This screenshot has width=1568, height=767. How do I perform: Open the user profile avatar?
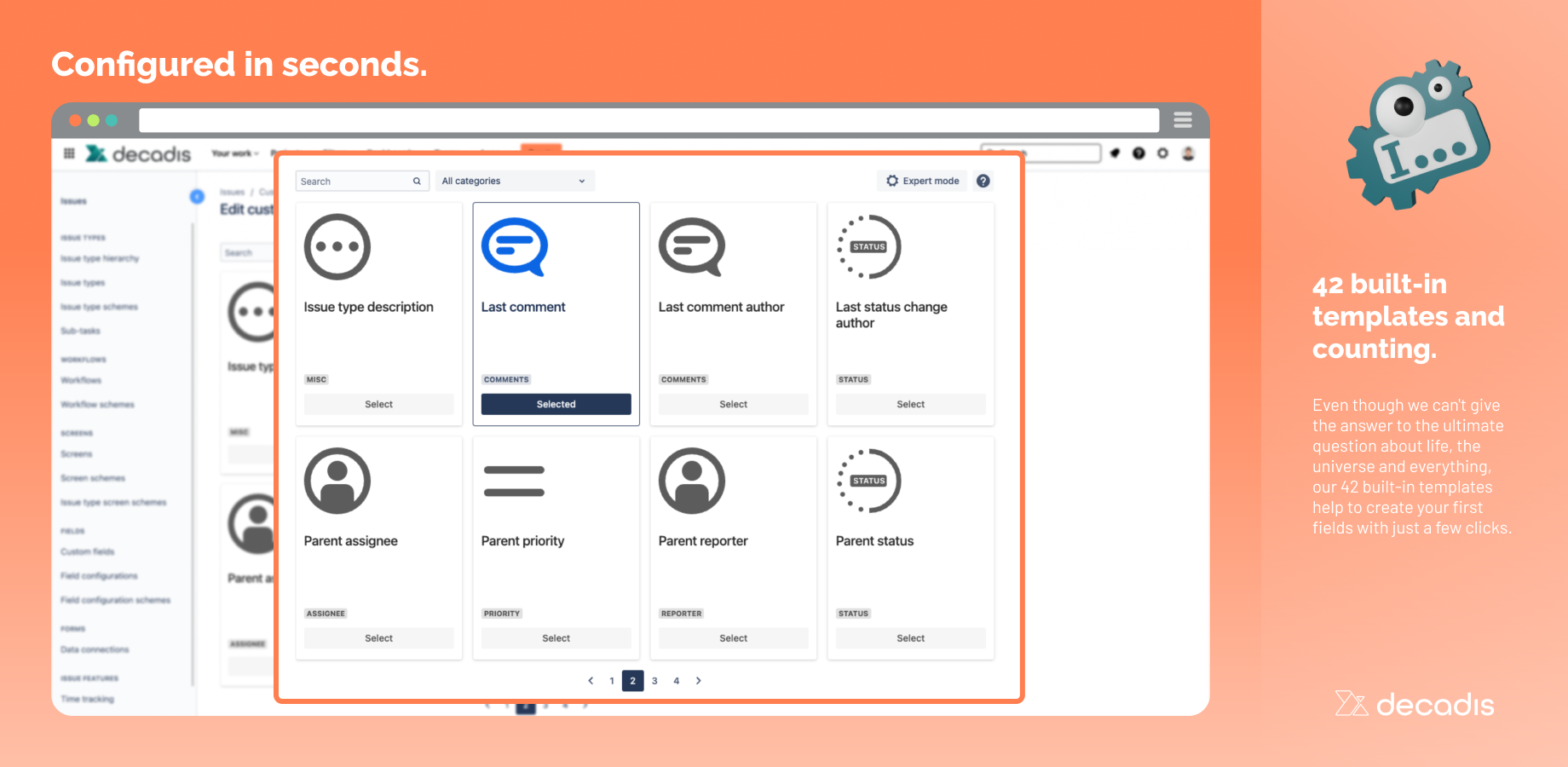[1188, 153]
